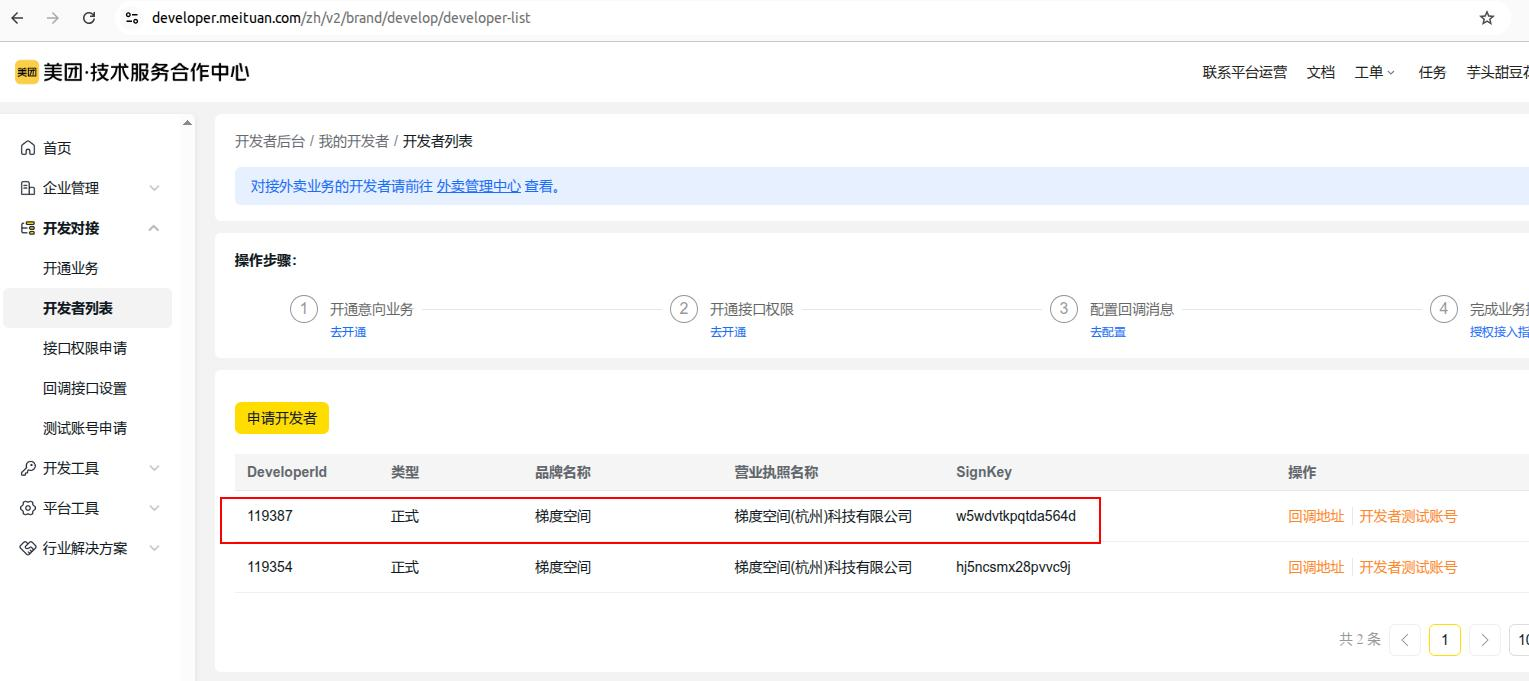Click the home icon beside 首页

pyautogui.click(x=27, y=148)
